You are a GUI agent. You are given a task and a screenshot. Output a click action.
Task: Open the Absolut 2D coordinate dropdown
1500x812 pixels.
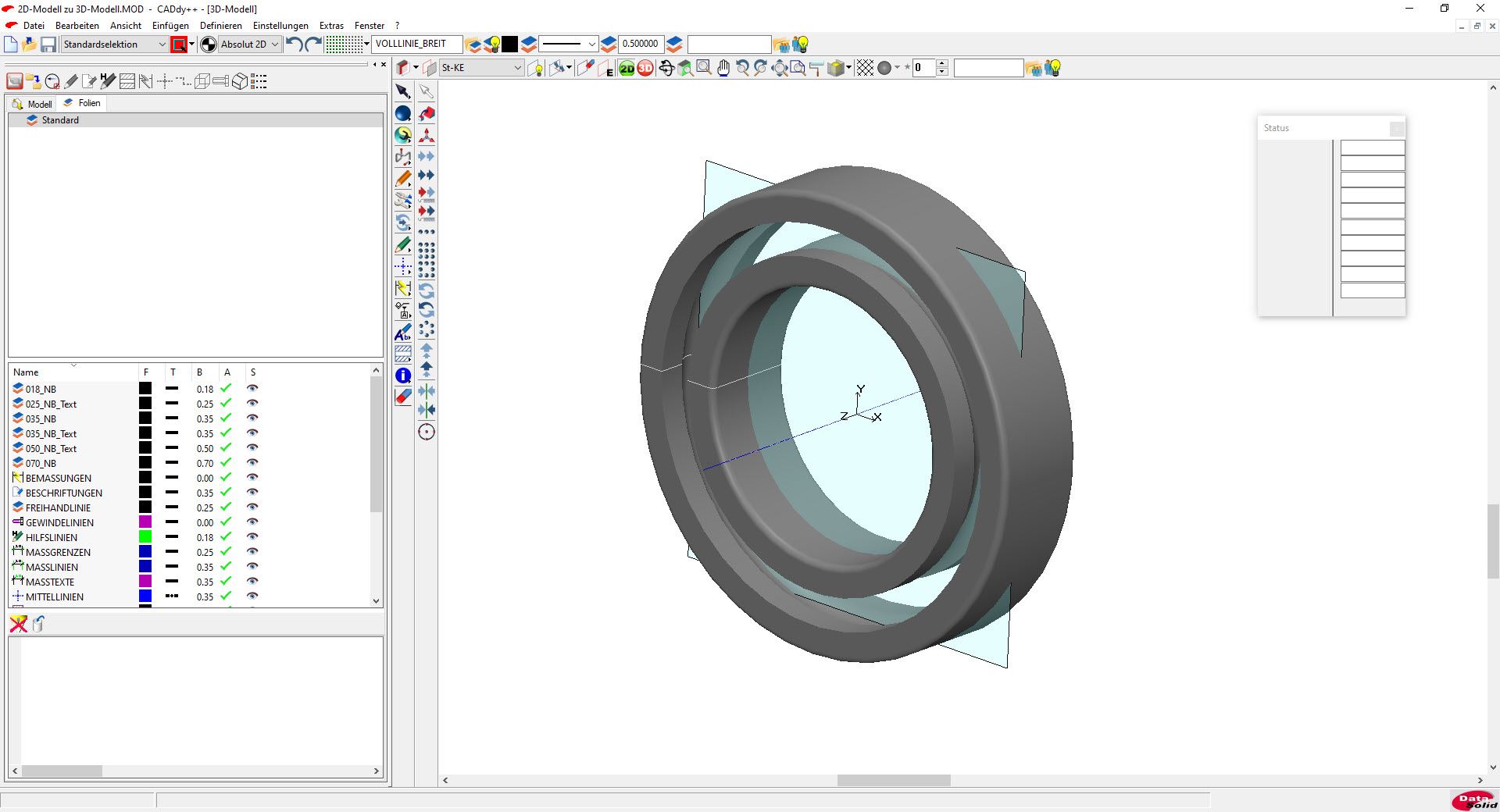(x=274, y=45)
